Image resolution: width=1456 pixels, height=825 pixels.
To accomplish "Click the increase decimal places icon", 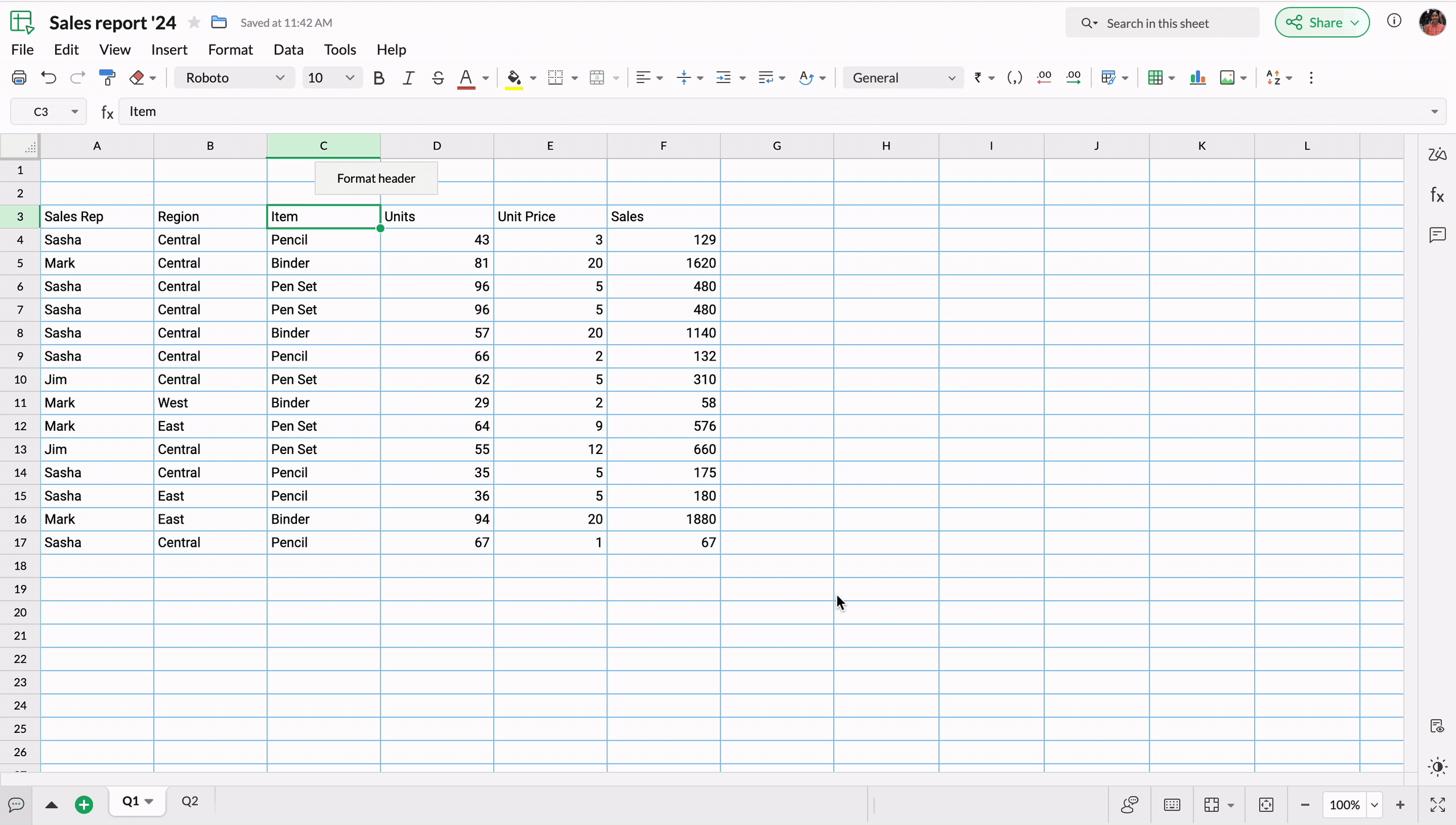I will click(x=1073, y=78).
